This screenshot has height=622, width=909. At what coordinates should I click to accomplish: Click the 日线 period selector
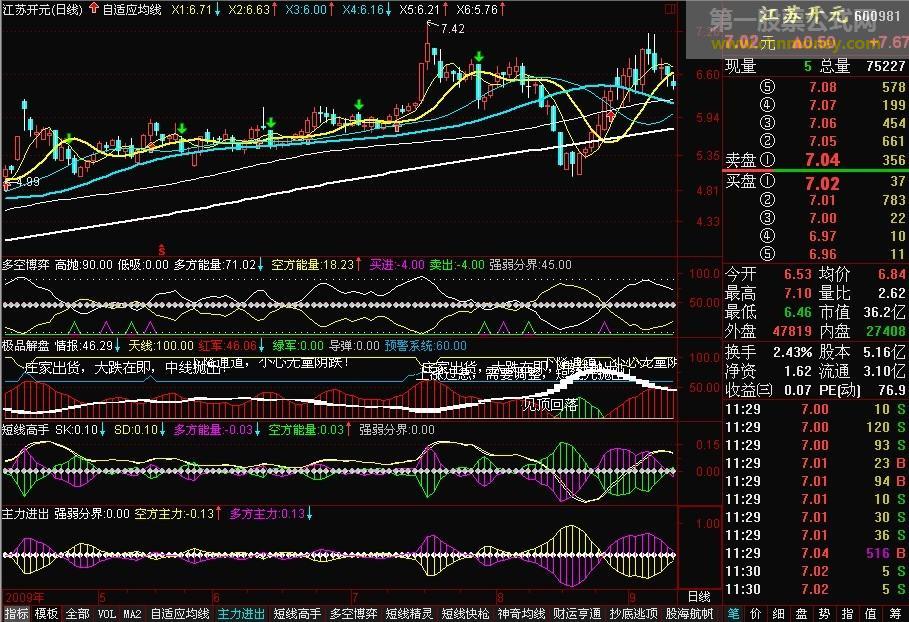[x=700, y=596]
